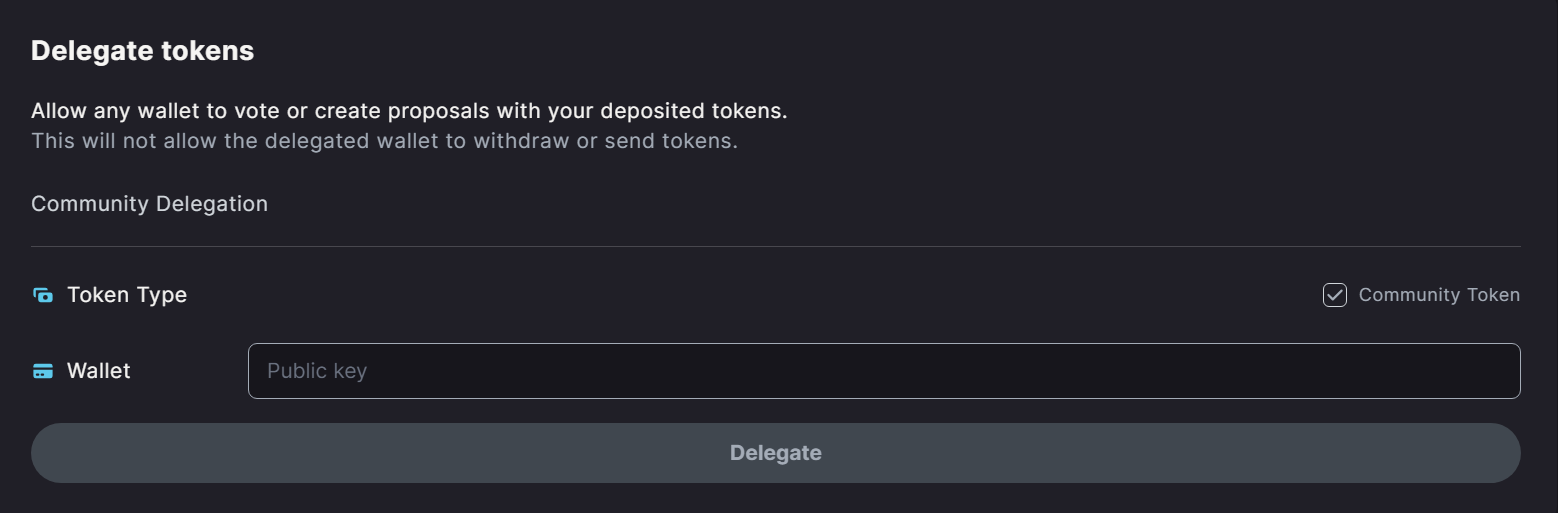Click the Public key placeholder text
This screenshot has width=1558, height=513.
click(317, 371)
